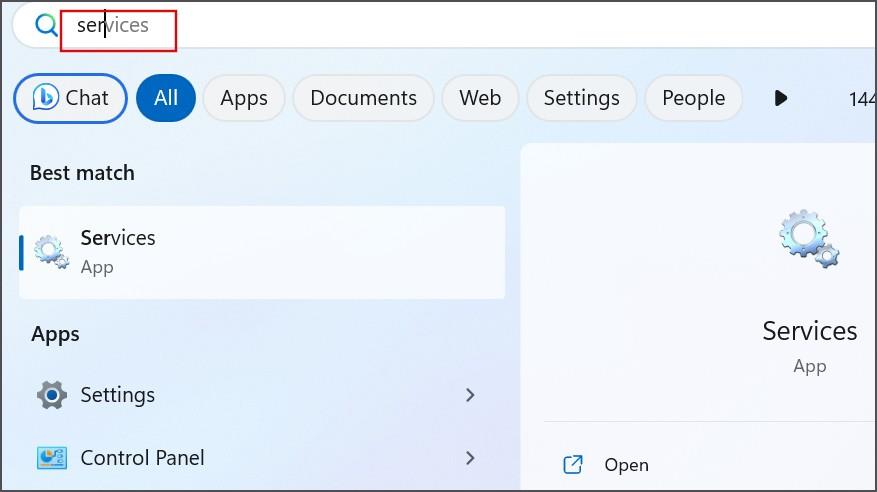Viewport: 877px width, 492px height.
Task: Click Open in the preview pane
Action: pyautogui.click(x=626, y=465)
